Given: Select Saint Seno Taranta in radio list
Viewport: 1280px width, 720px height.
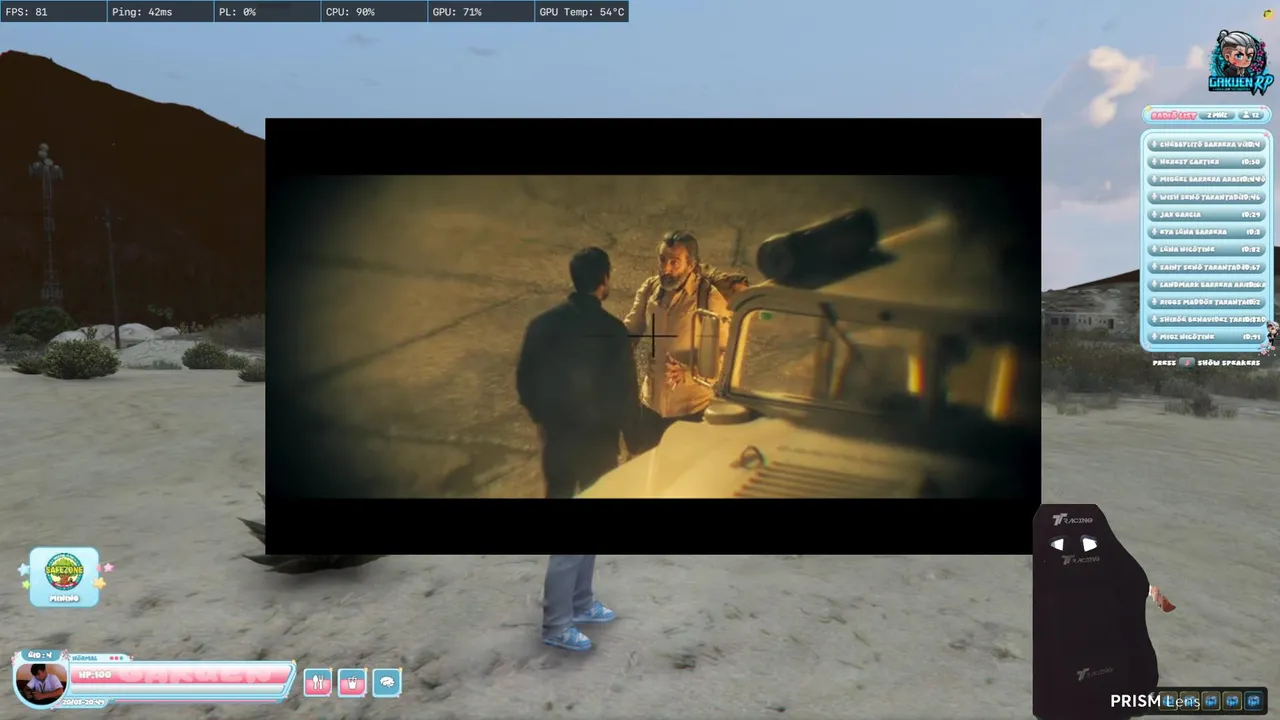Looking at the screenshot, I should pyautogui.click(x=1207, y=267).
